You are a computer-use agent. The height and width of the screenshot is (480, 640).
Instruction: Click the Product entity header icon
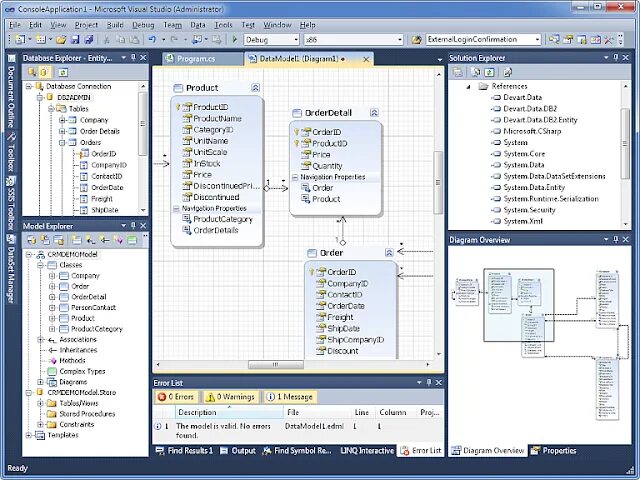tap(178, 88)
